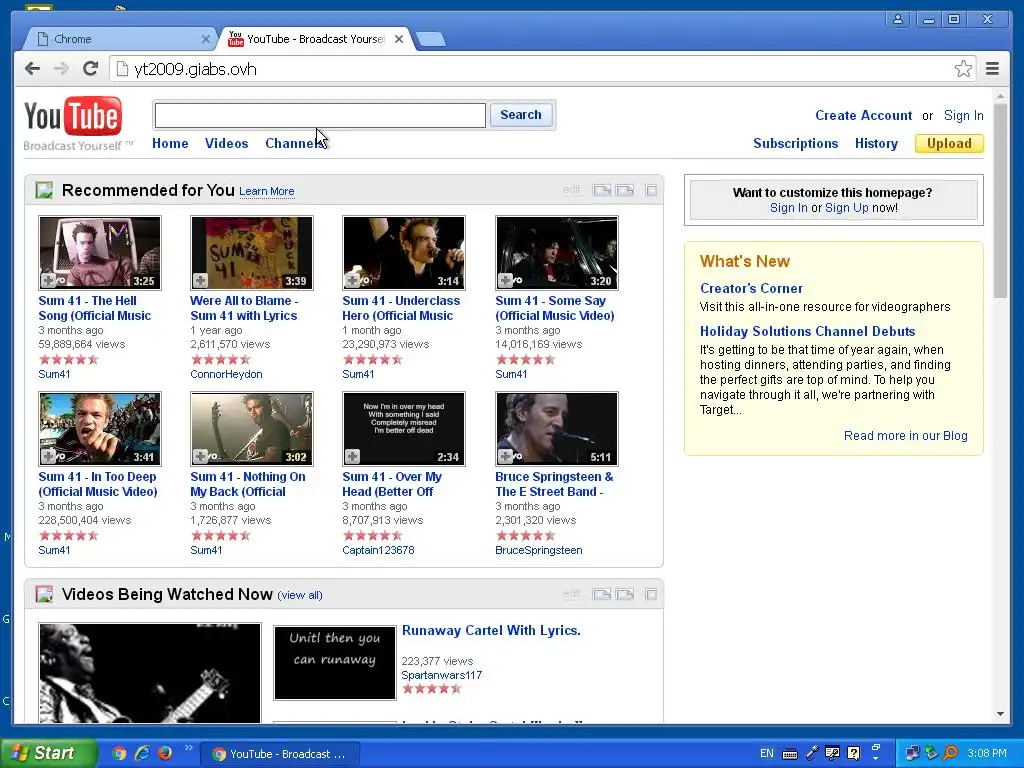Open the ConnorHeydon channel link
Screen dimensions: 1024x768
(226, 374)
